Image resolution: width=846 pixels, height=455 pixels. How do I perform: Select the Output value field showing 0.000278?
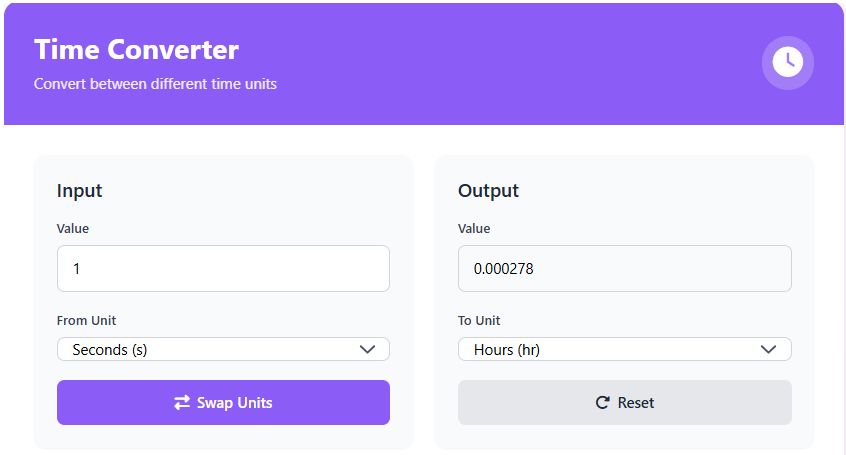point(624,269)
